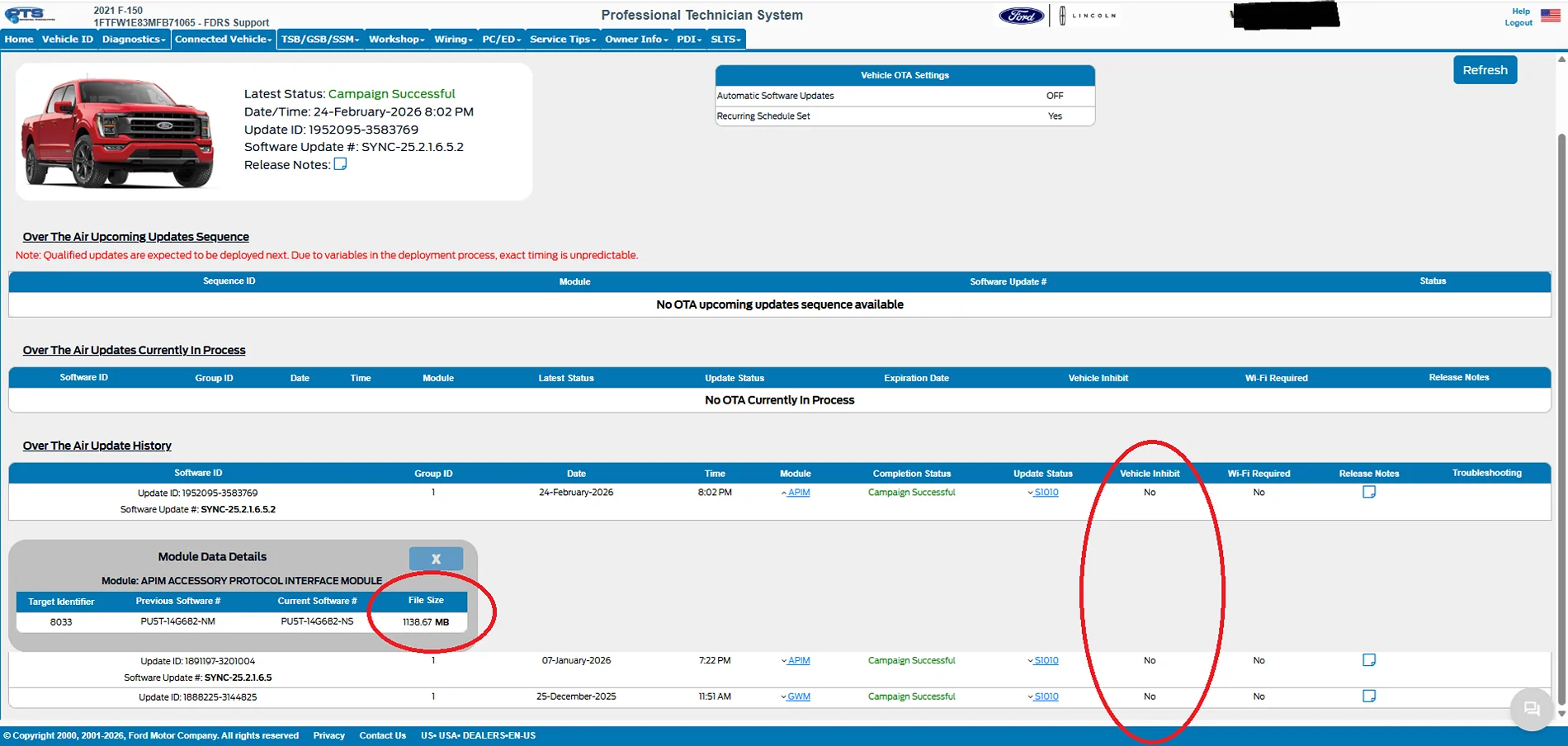
Task: Select the Automatic Software Updates OFF value
Action: coord(1055,96)
